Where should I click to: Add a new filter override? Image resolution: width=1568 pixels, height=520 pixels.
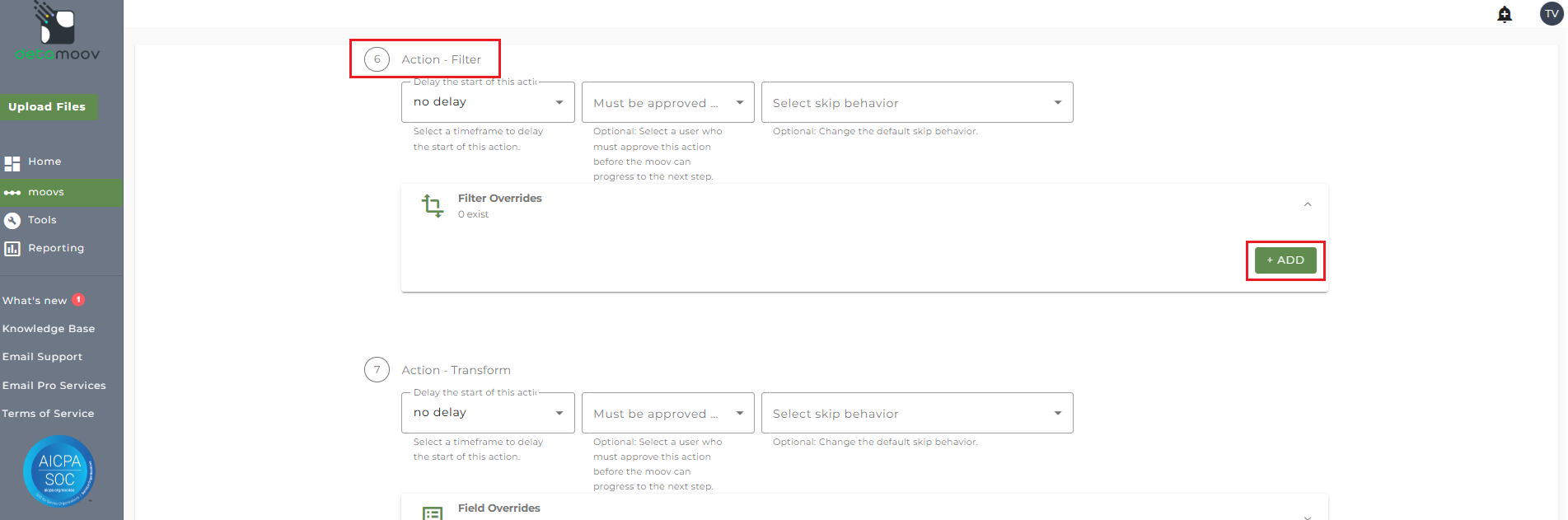coord(1285,260)
